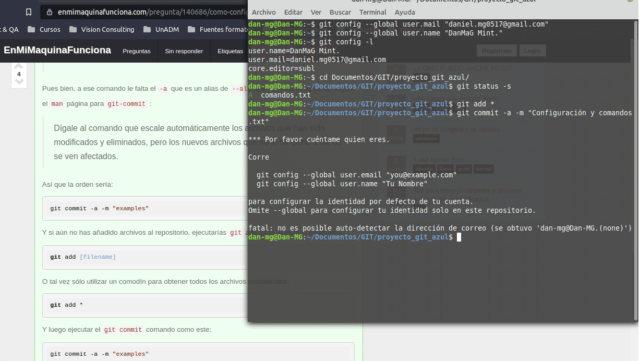Click the 'git add *' code block
This screenshot has height=361, width=640.
click(144, 305)
